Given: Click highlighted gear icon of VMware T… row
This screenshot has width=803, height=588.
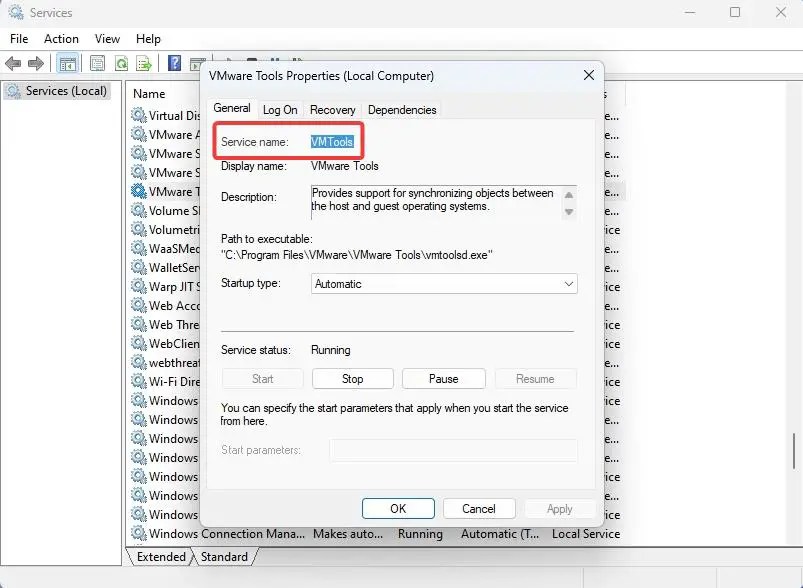Looking at the screenshot, I should 139,191.
